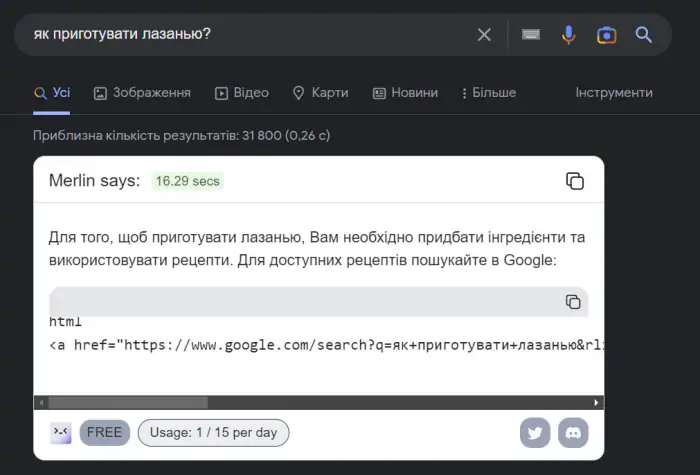Open the on-screen keyboard input tool
The height and width of the screenshot is (475, 700).
pyautogui.click(x=531, y=35)
